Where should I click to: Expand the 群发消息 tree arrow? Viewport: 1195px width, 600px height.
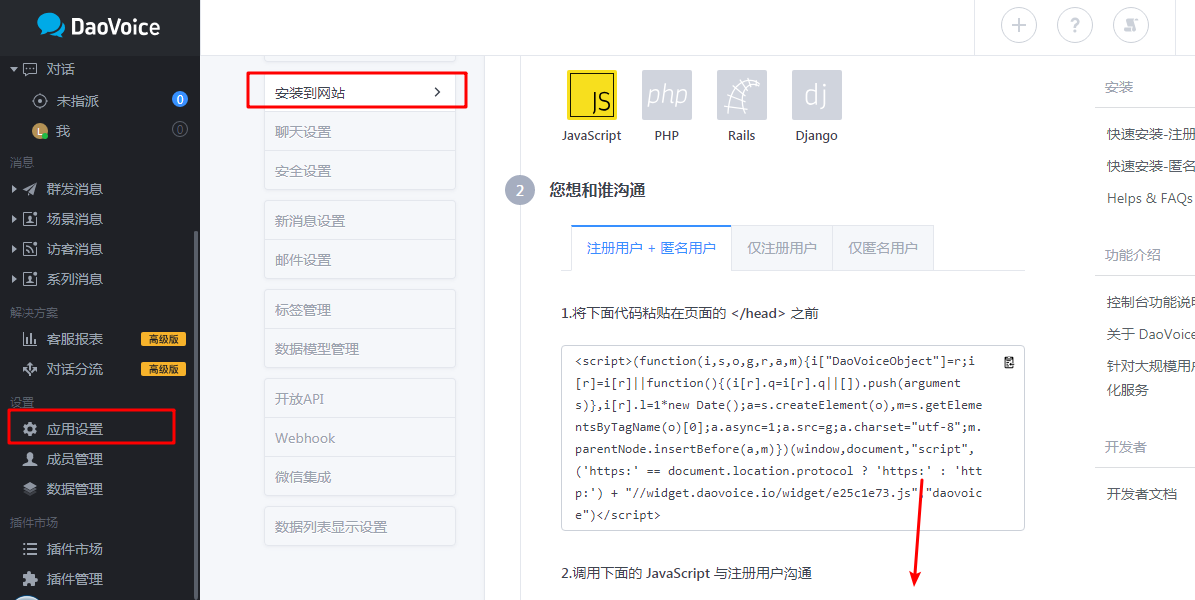click(14, 189)
